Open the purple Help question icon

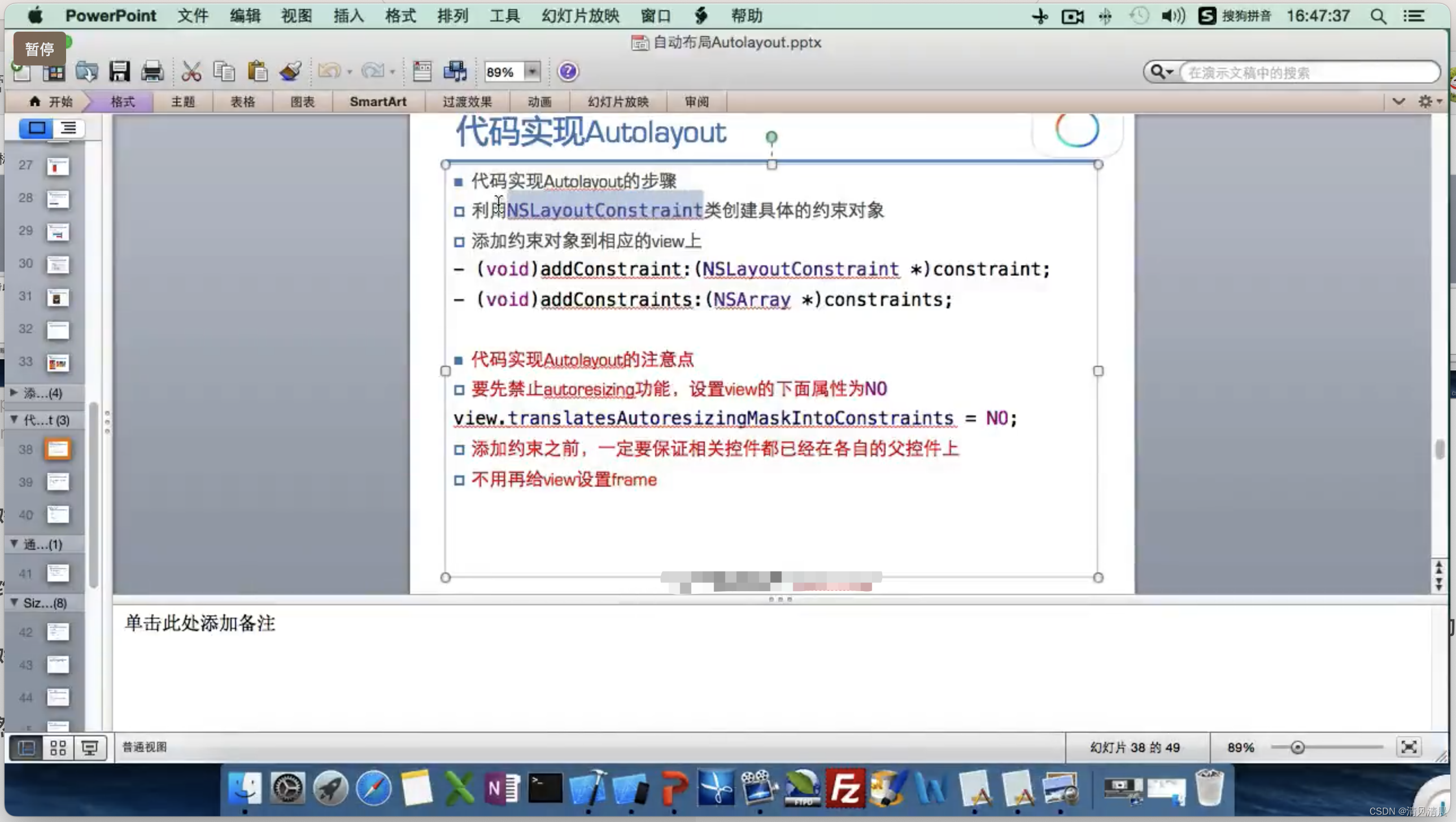568,72
